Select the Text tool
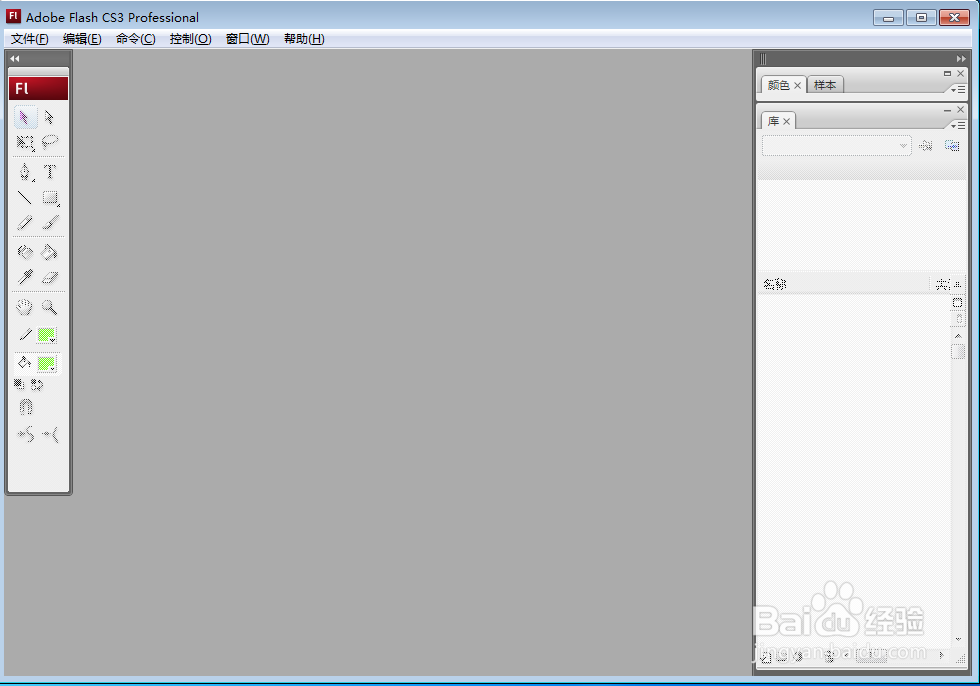This screenshot has height=686, width=980. click(49, 172)
